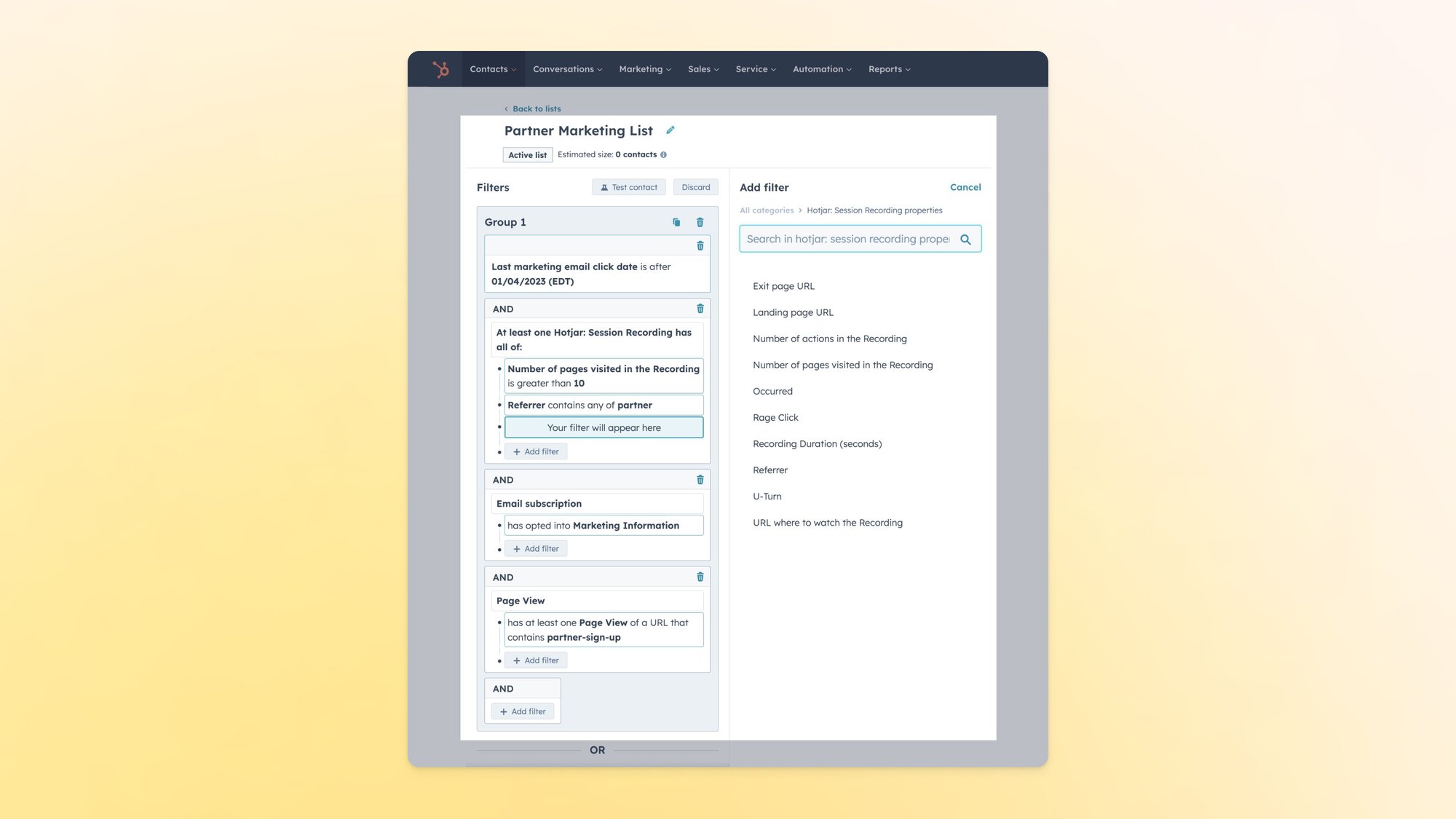Open the Marketing menu
The width and height of the screenshot is (1456, 819).
pyautogui.click(x=645, y=69)
